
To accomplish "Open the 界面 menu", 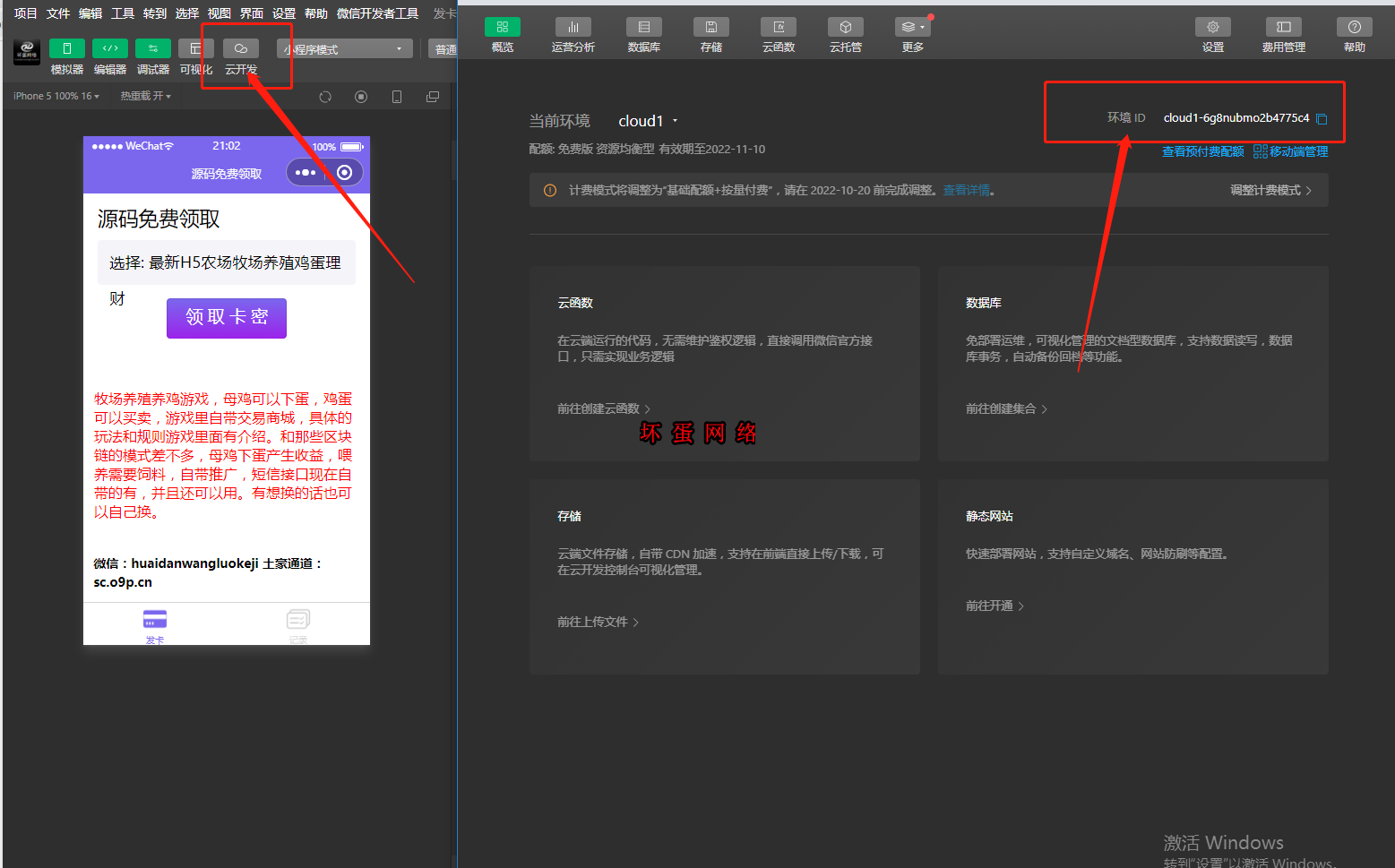I will click(252, 13).
